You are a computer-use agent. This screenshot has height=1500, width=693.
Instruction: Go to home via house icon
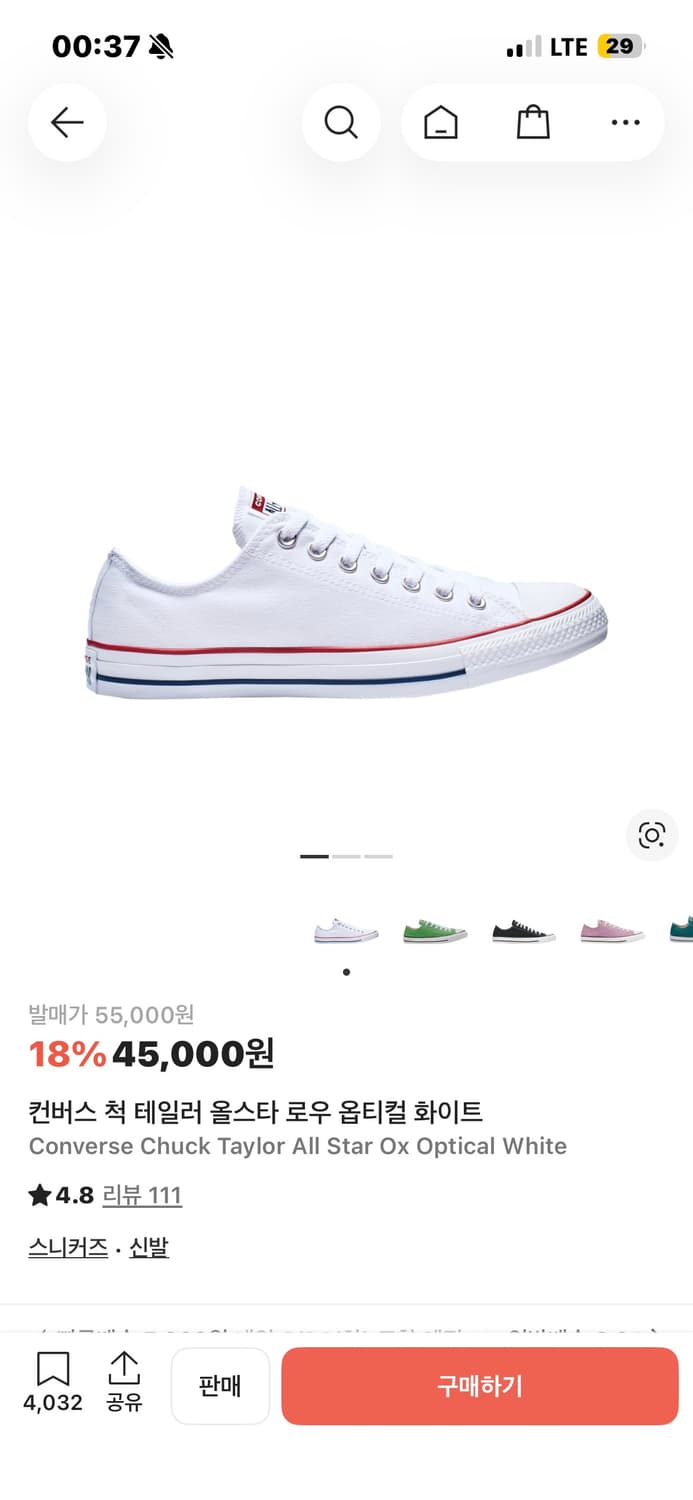[441, 123]
